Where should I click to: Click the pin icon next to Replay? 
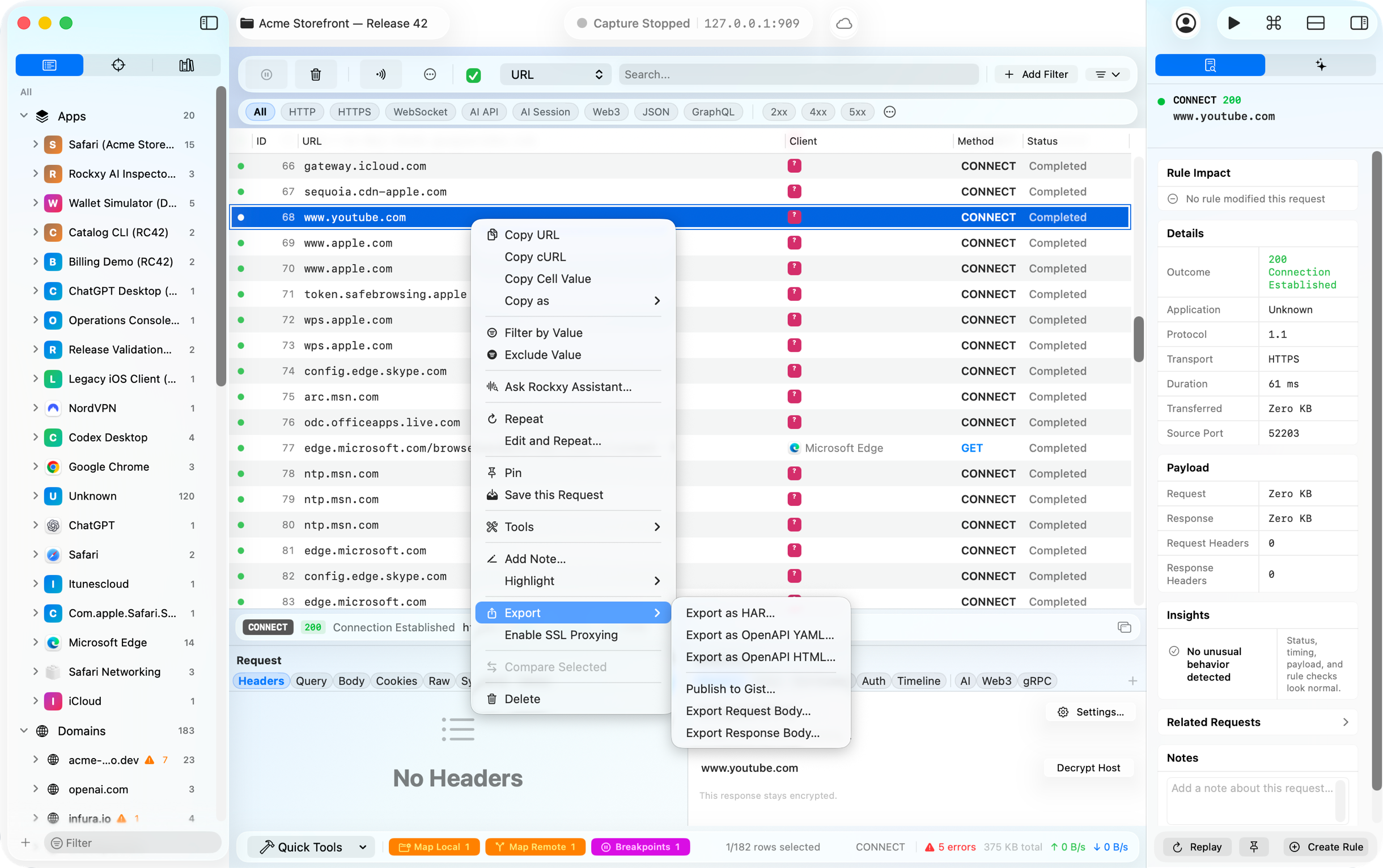(1254, 846)
